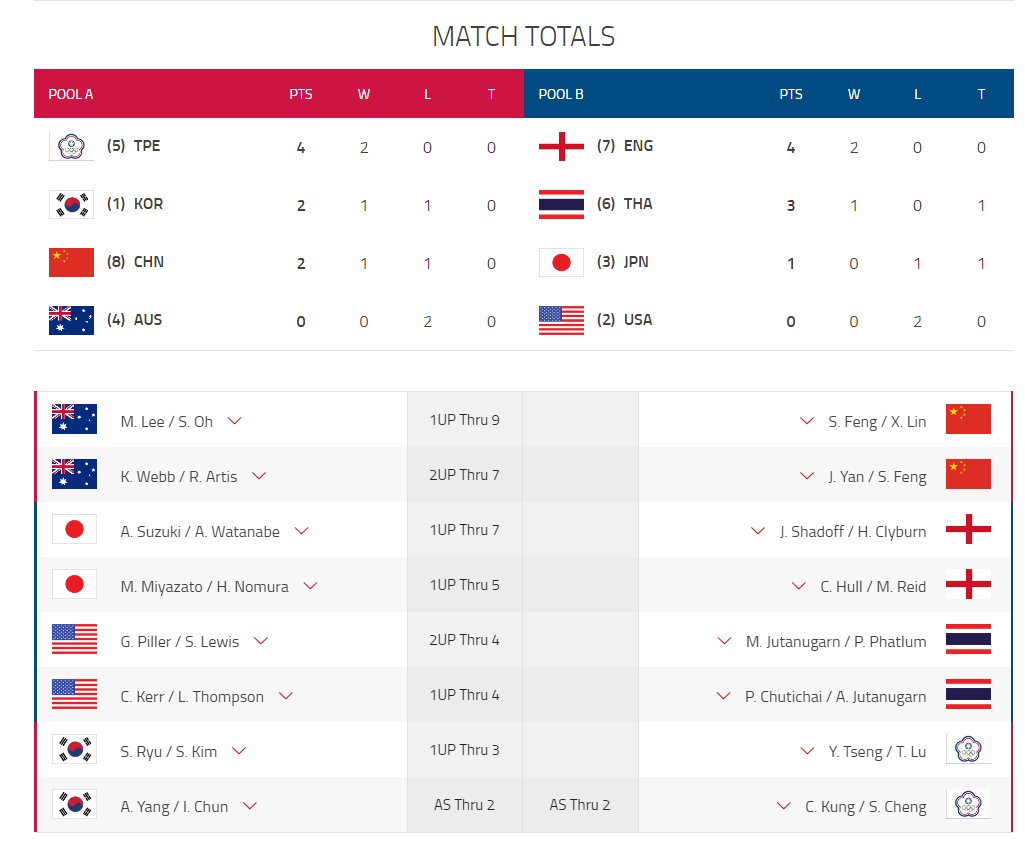This screenshot has height=852, width=1025.
Task: Click the England flag in Pool B
Action: (x=561, y=147)
